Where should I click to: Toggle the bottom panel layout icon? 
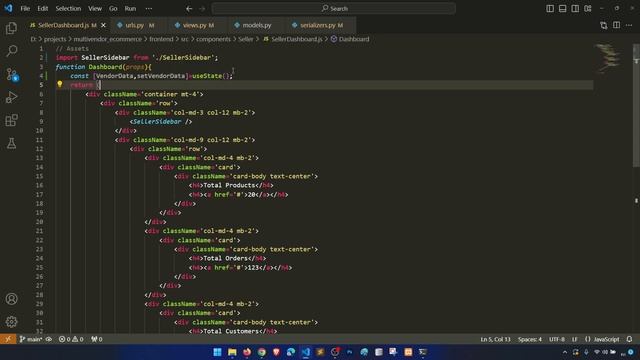tap(562, 8)
